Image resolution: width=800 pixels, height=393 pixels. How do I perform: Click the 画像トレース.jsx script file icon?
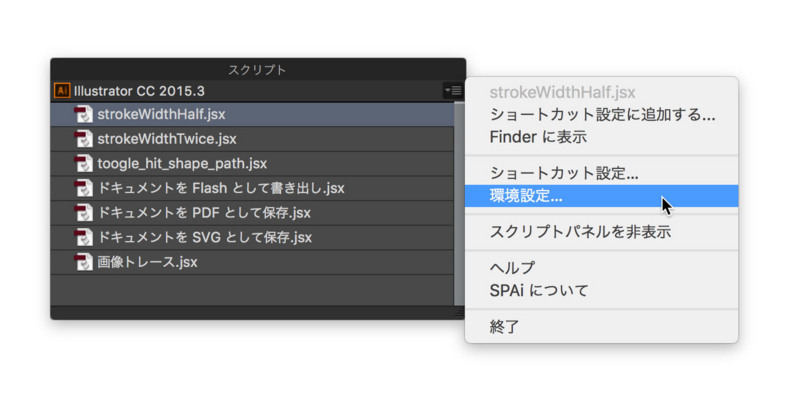point(84,262)
